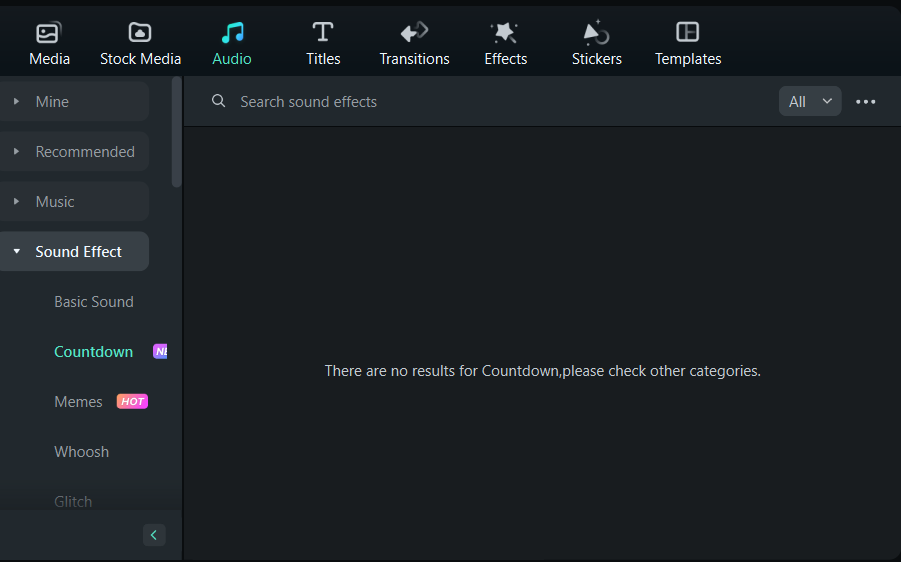Expand the Music category
The width and height of the screenshot is (901, 562).
[74, 202]
